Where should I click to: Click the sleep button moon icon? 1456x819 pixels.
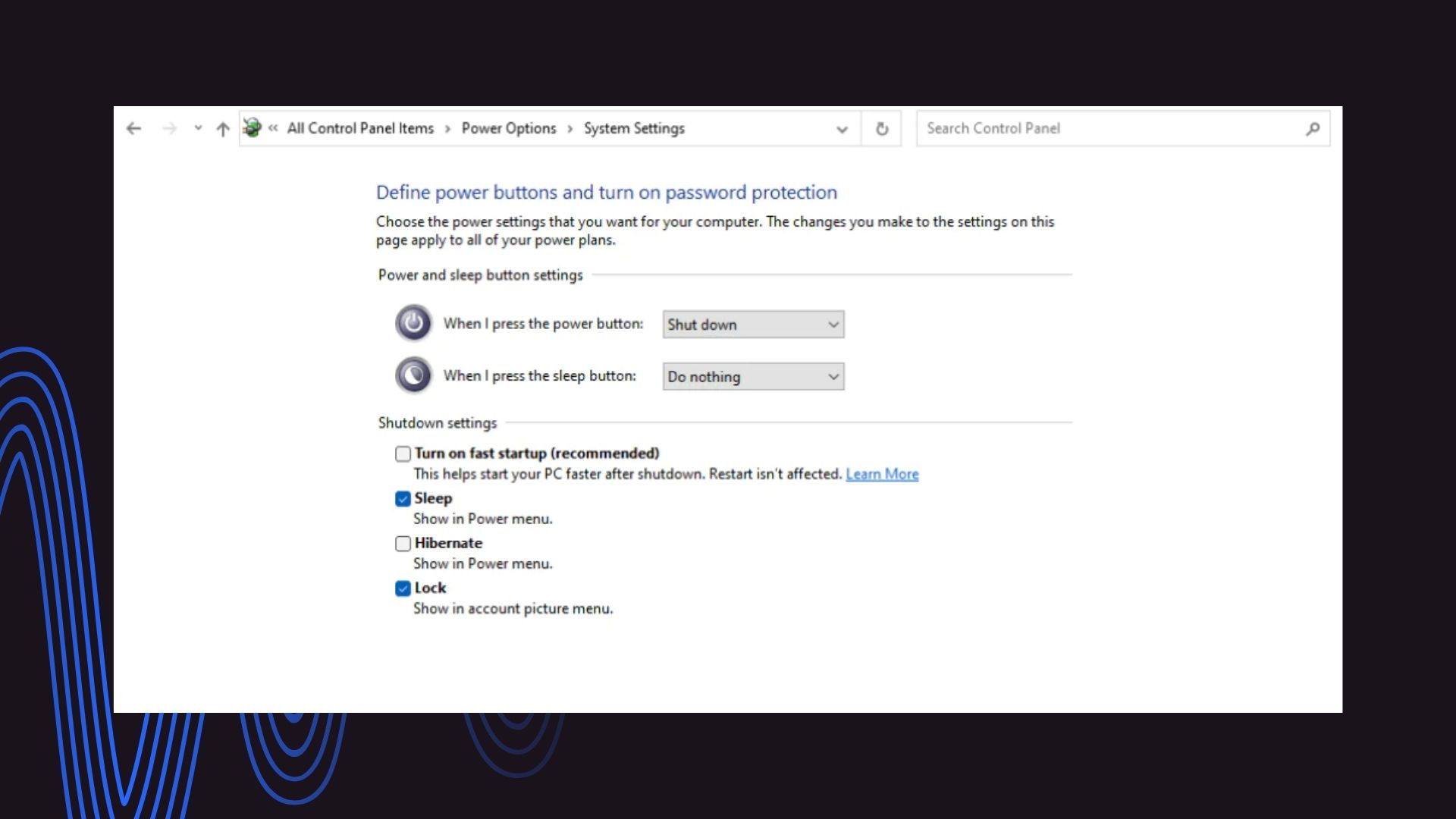413,375
